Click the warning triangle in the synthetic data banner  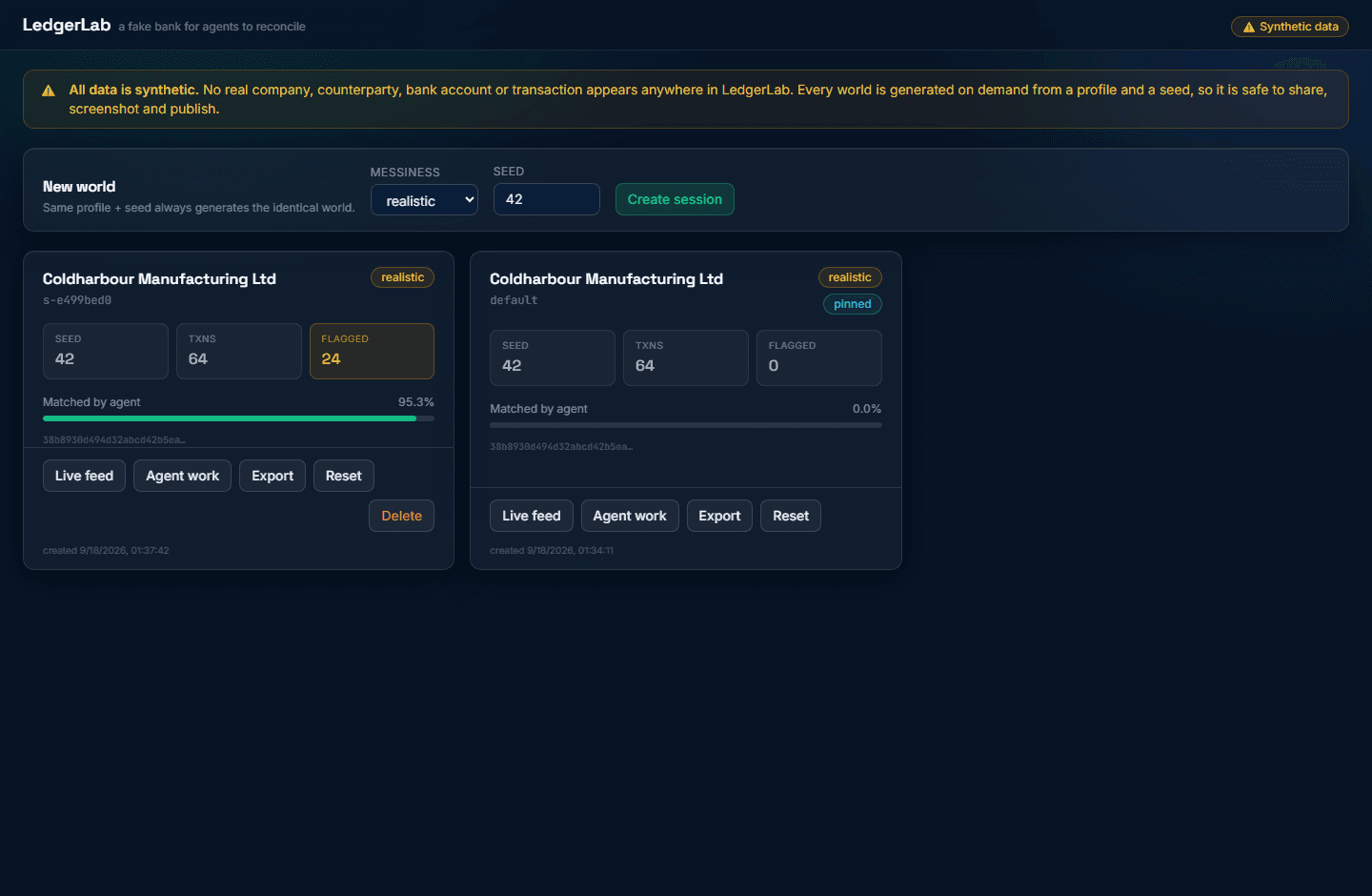click(49, 91)
